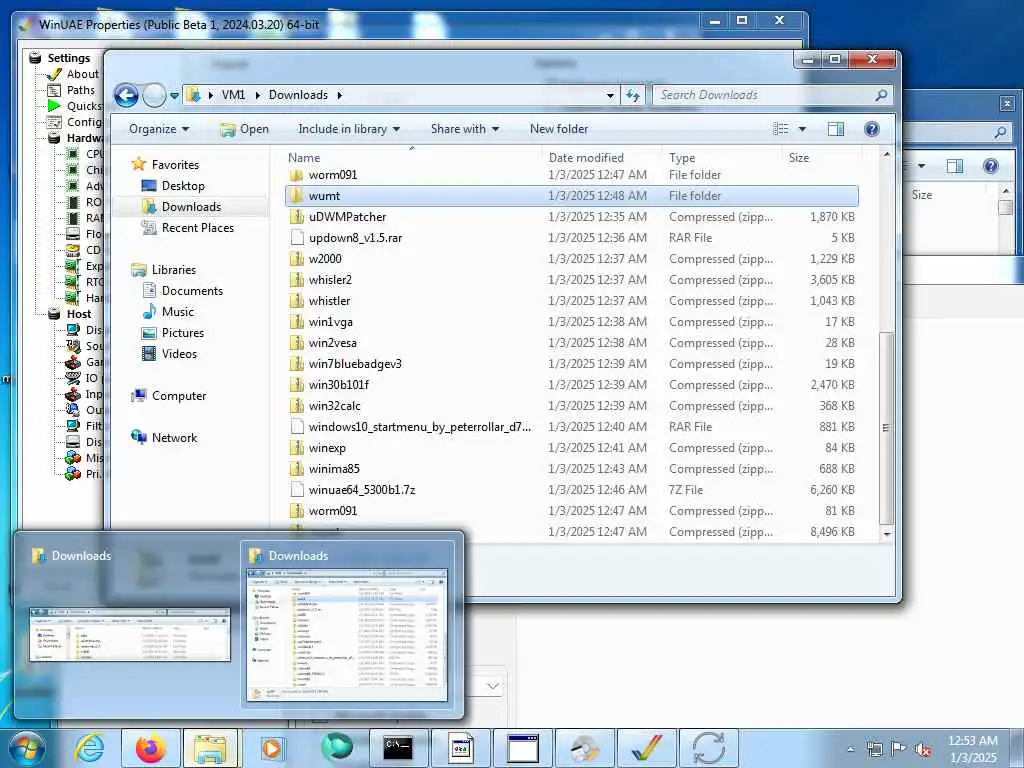
Task: Click VM1 in the address breadcrumb
Action: [233, 95]
